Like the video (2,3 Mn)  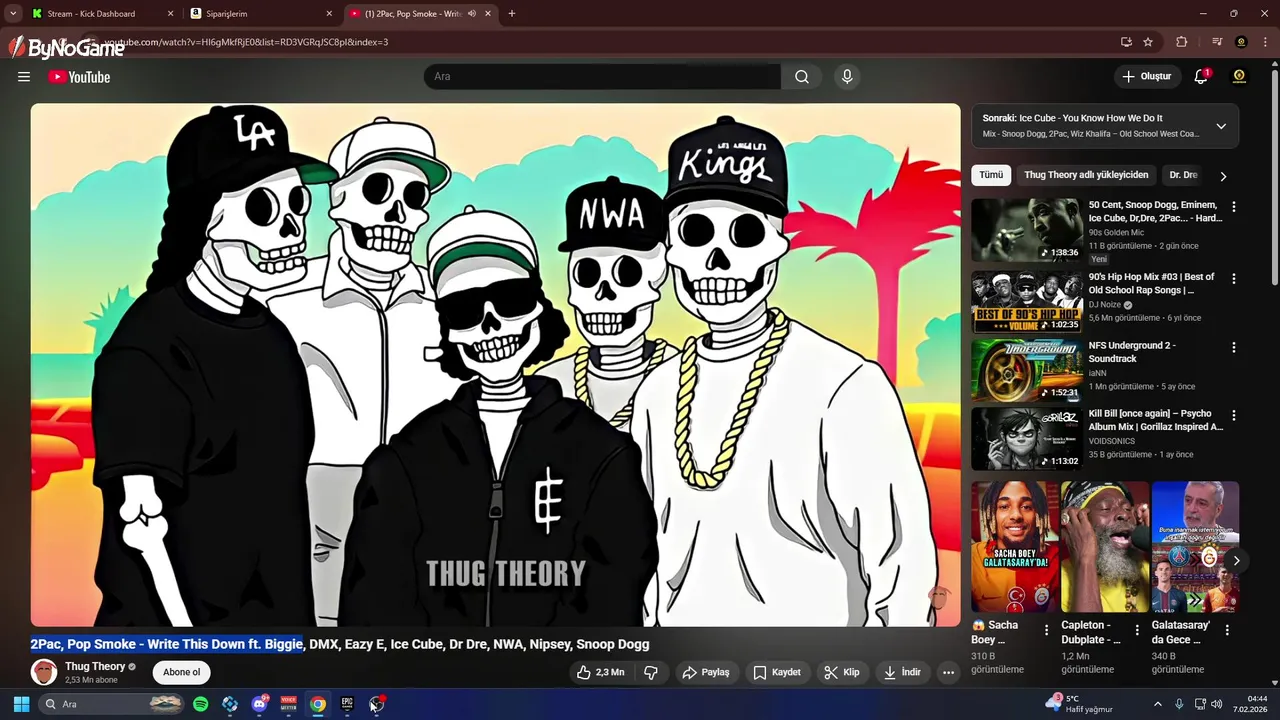coord(600,673)
